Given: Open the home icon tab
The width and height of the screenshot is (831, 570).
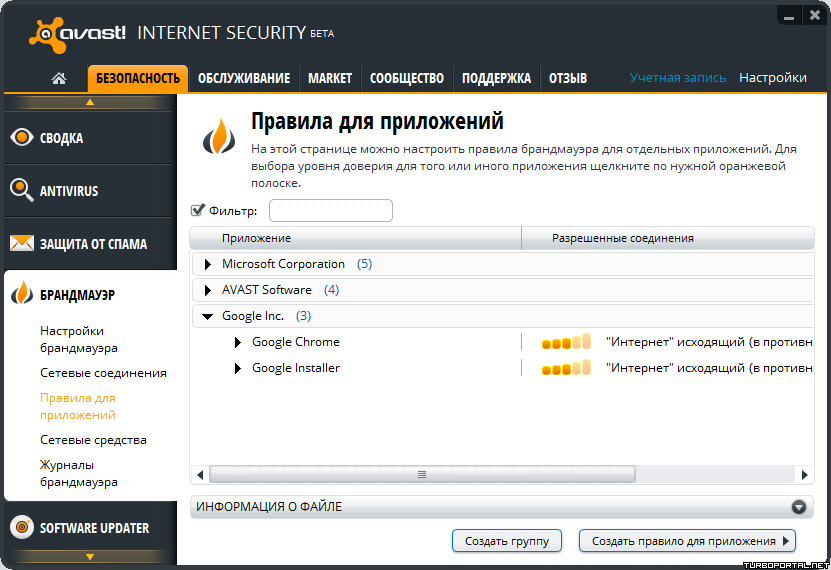Looking at the screenshot, I should pyautogui.click(x=59, y=78).
